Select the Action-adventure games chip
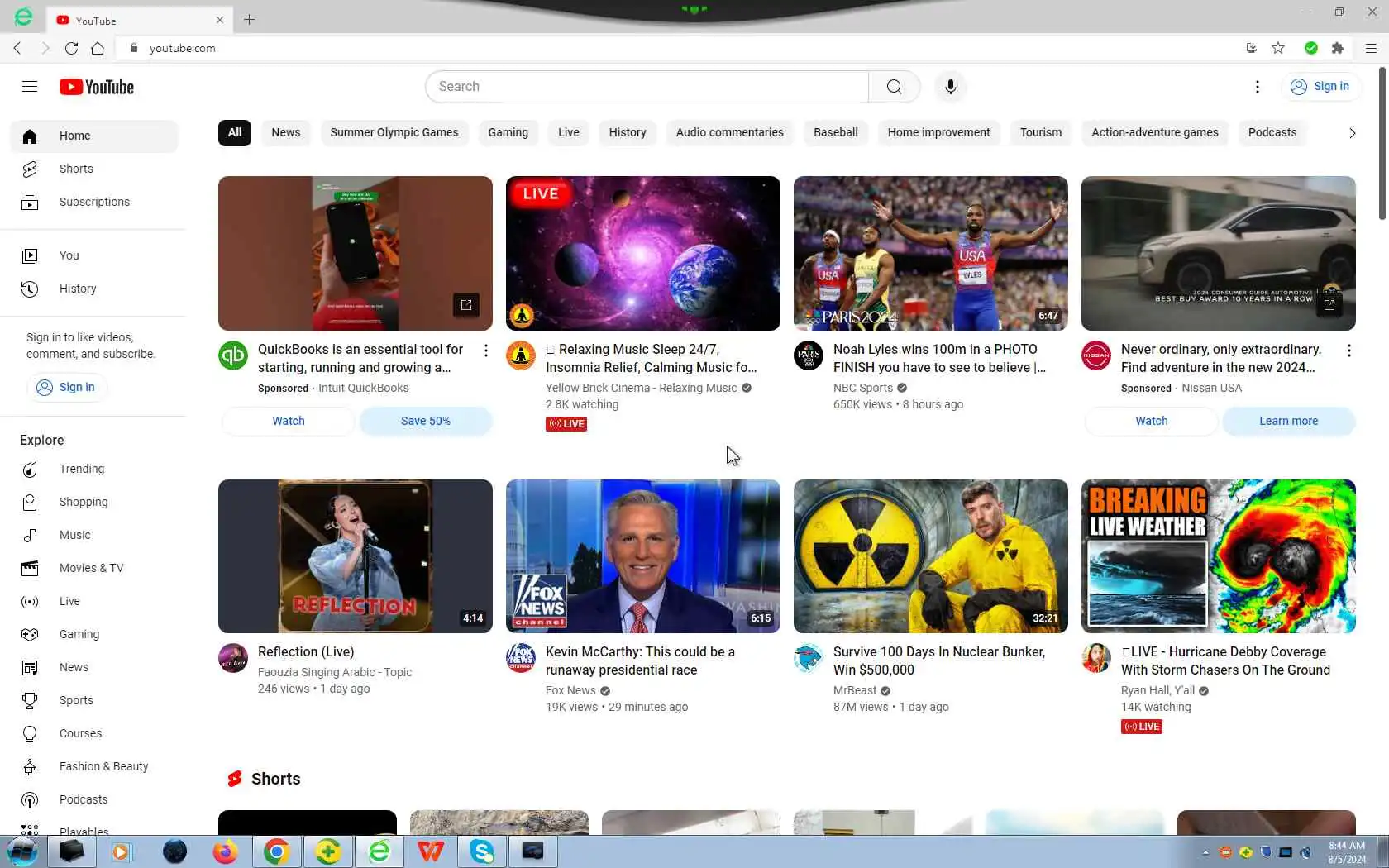The height and width of the screenshot is (868, 1389). (1155, 132)
